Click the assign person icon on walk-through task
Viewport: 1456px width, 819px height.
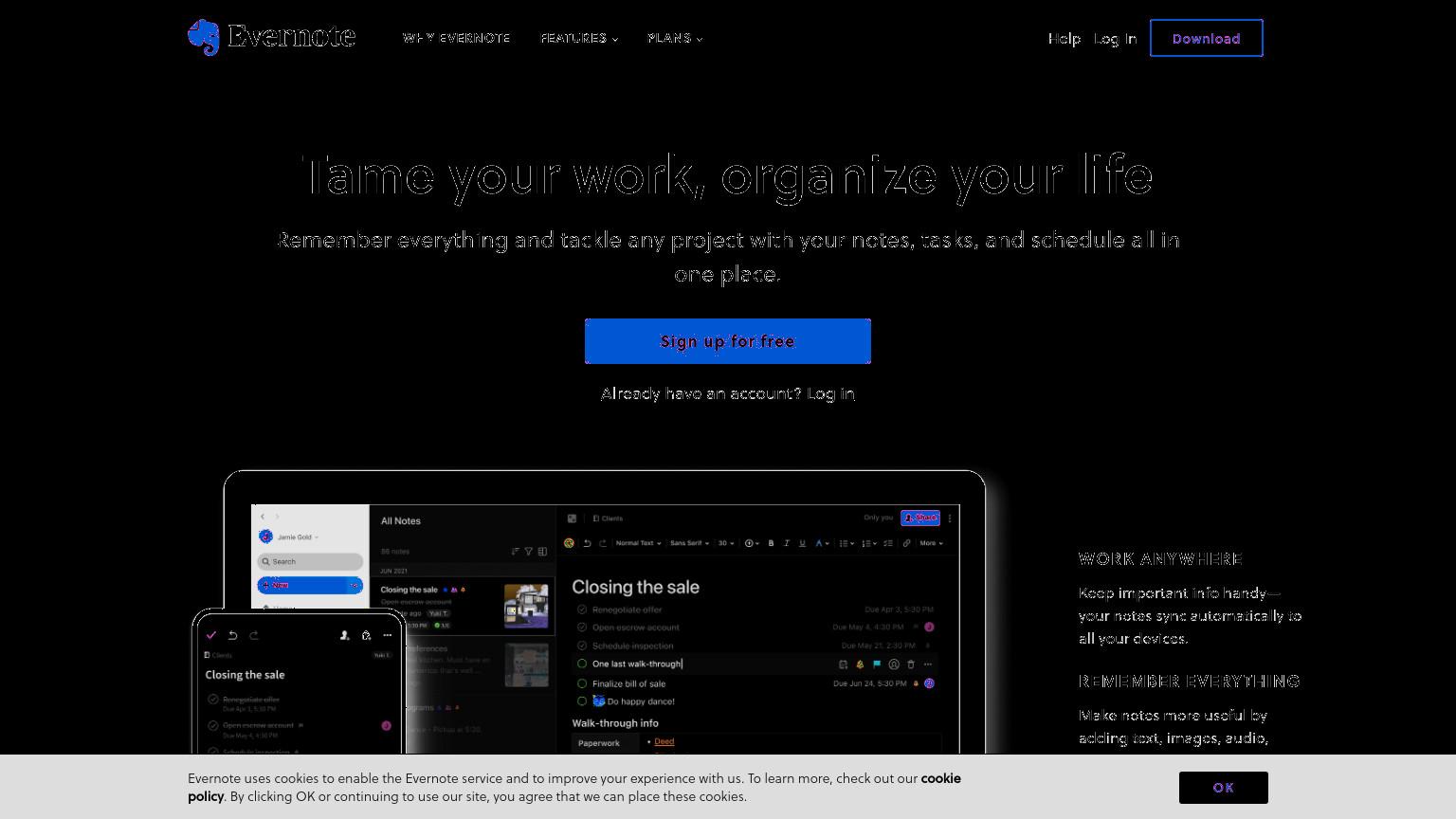point(894,664)
